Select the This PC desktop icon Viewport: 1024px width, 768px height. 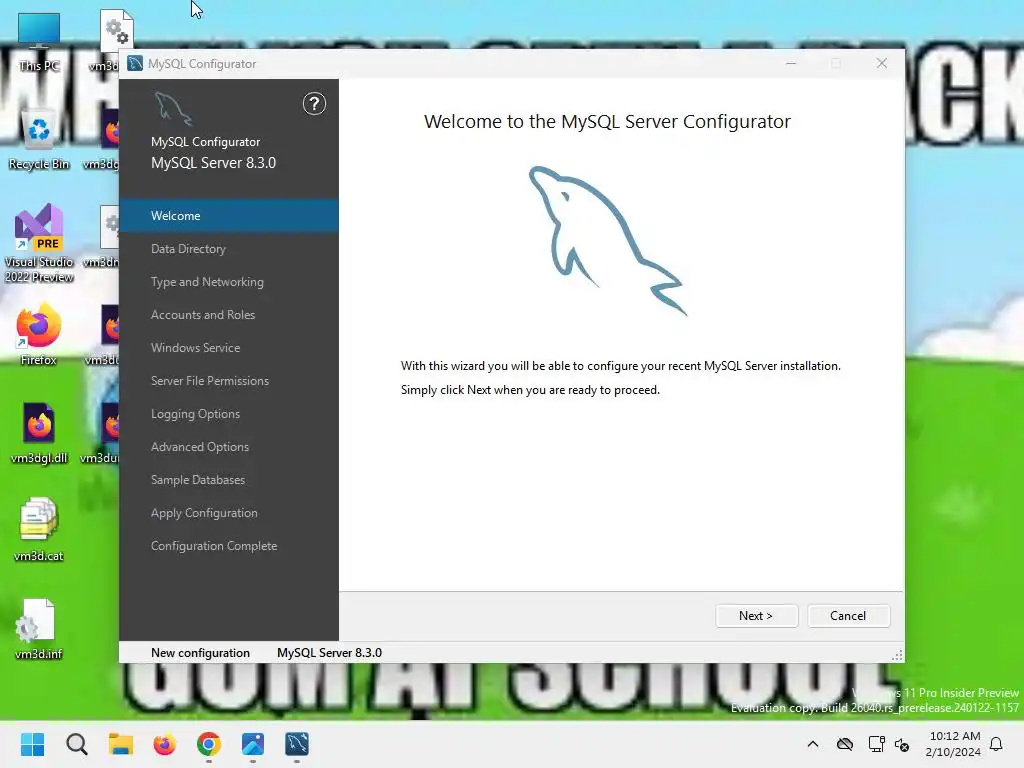39,42
